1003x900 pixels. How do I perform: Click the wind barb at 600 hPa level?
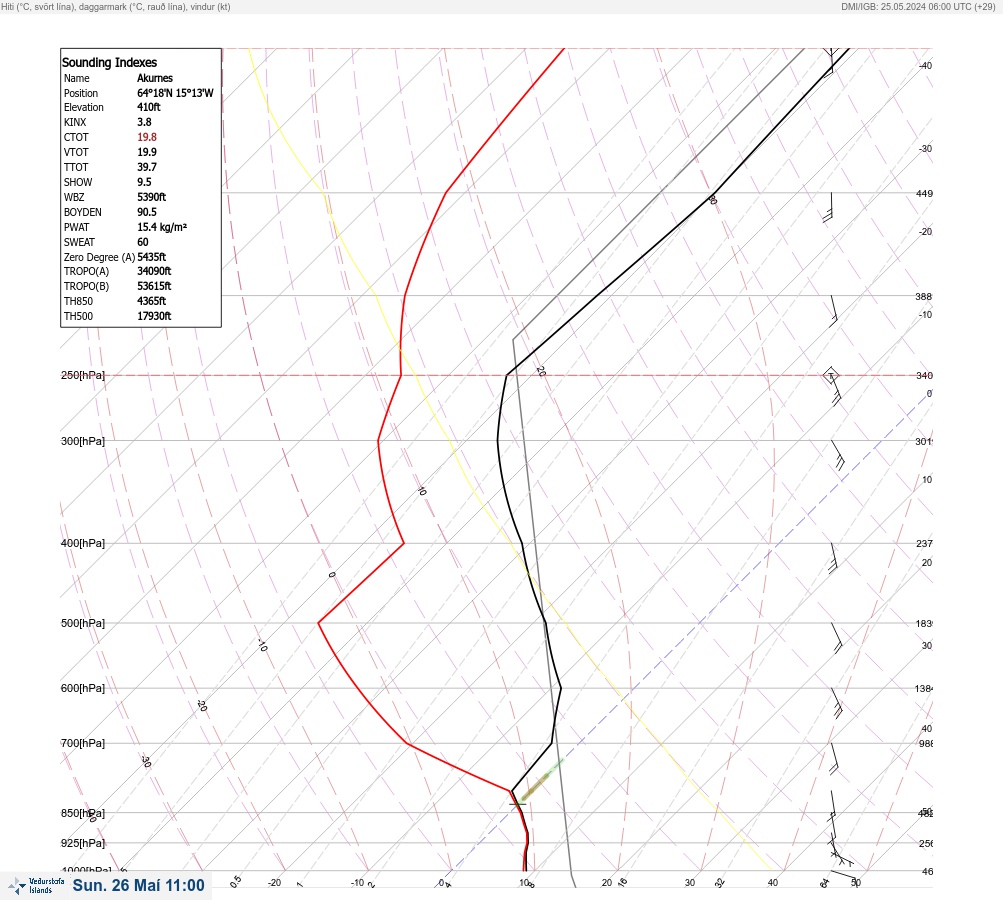click(836, 703)
